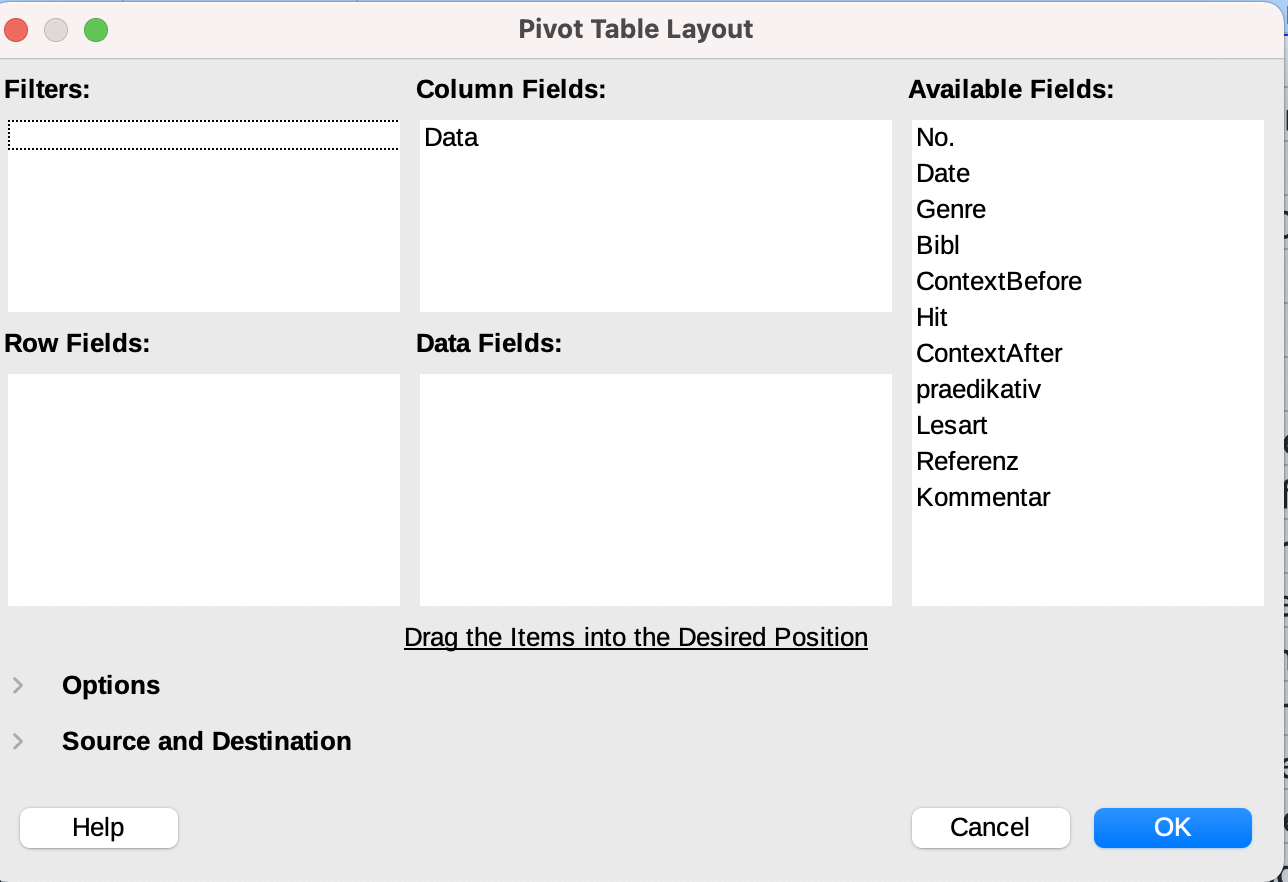
Task: Select the Data item in Column Fields
Action: (655, 137)
